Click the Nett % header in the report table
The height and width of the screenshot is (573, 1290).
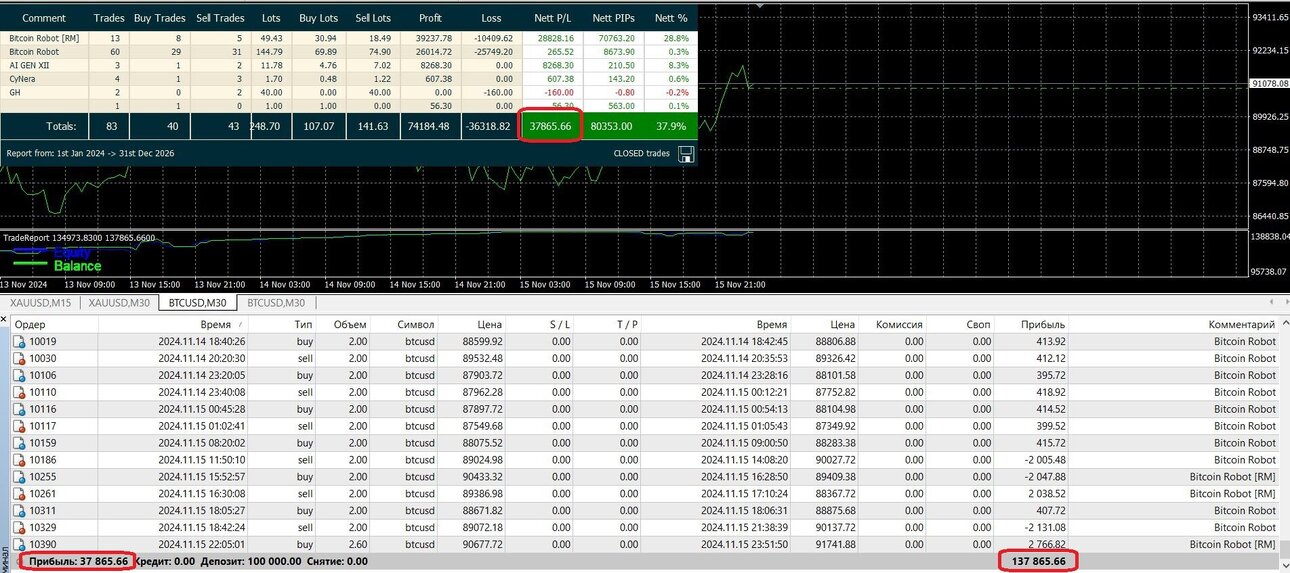670,18
